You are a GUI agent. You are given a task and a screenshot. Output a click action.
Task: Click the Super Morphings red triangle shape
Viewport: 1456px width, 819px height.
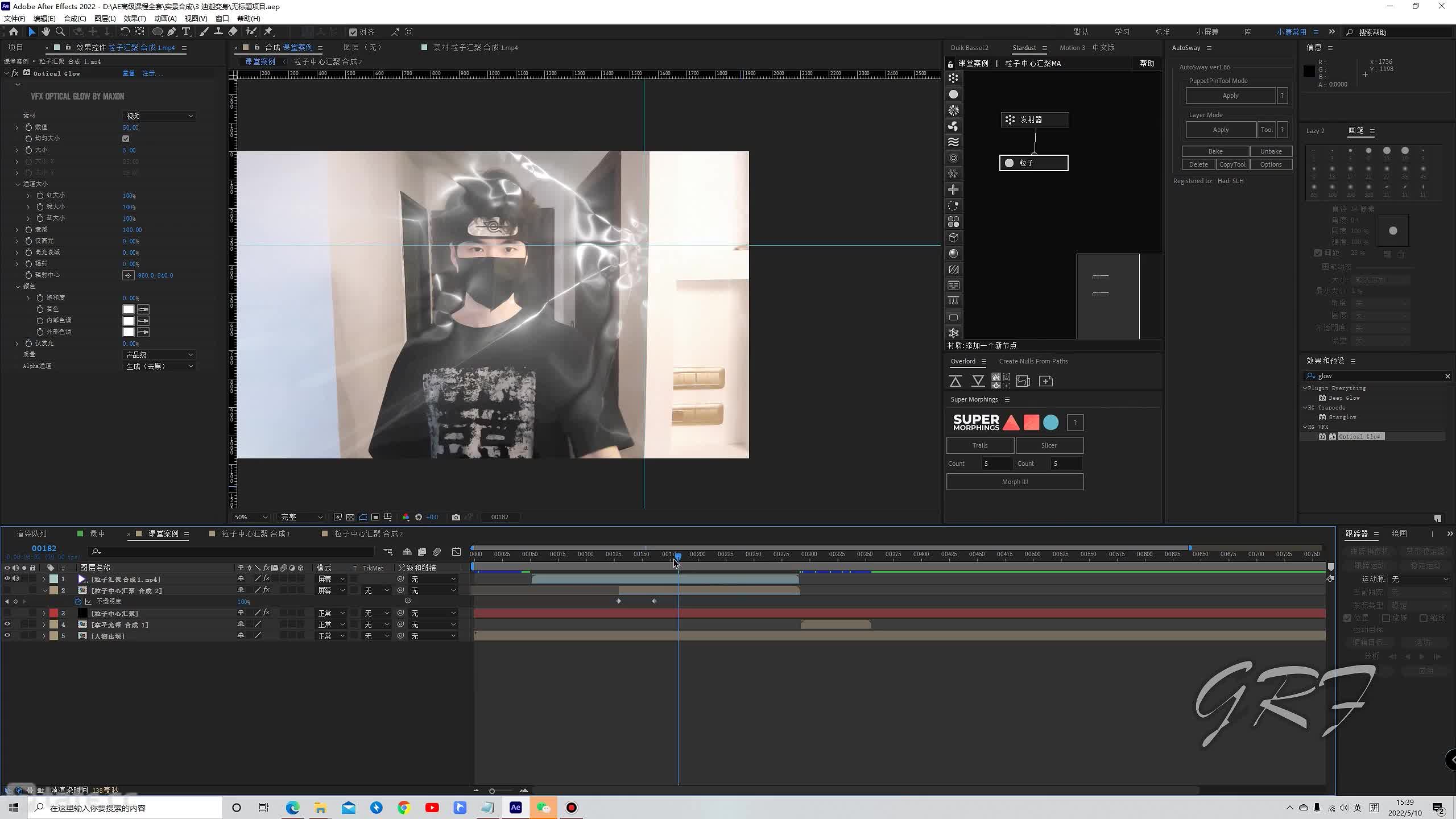click(1011, 423)
